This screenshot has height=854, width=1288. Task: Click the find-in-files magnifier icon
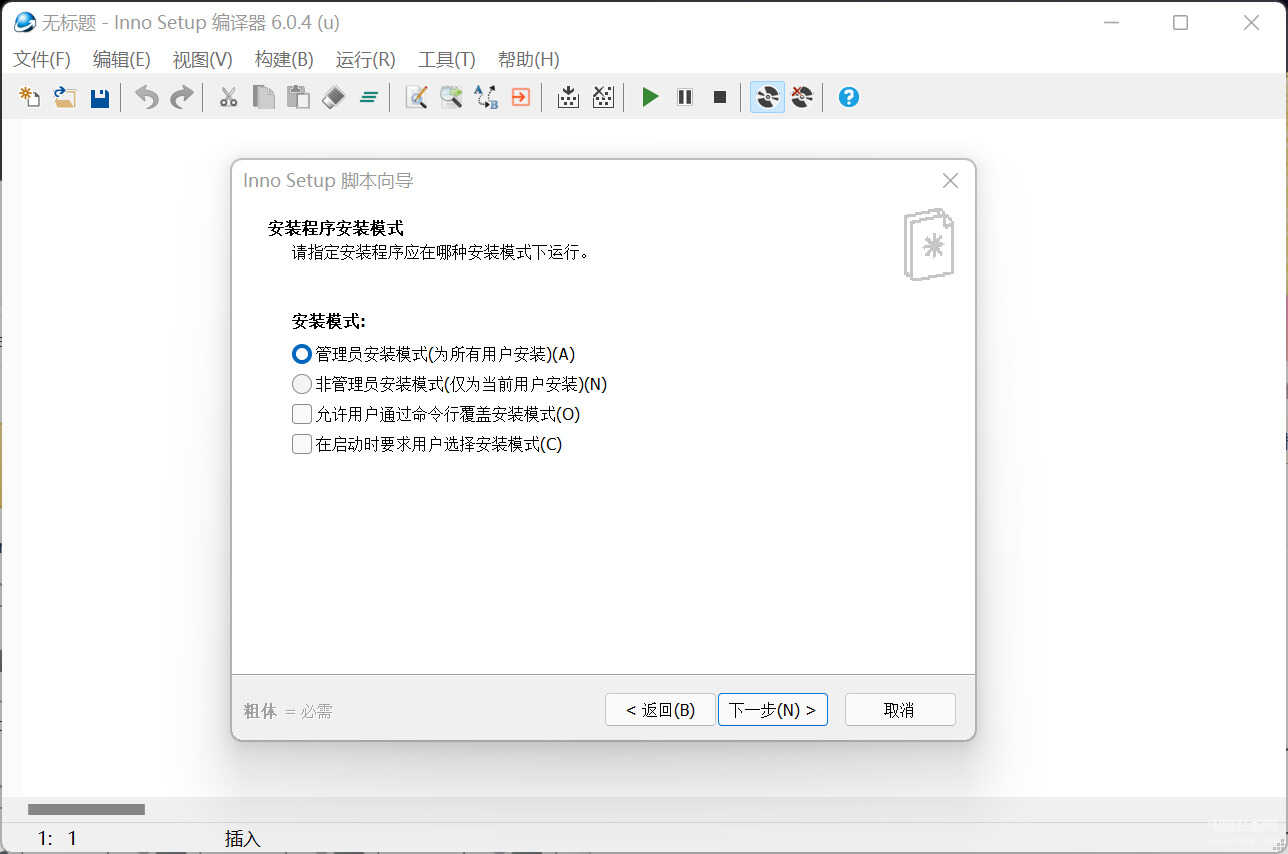[x=451, y=97]
